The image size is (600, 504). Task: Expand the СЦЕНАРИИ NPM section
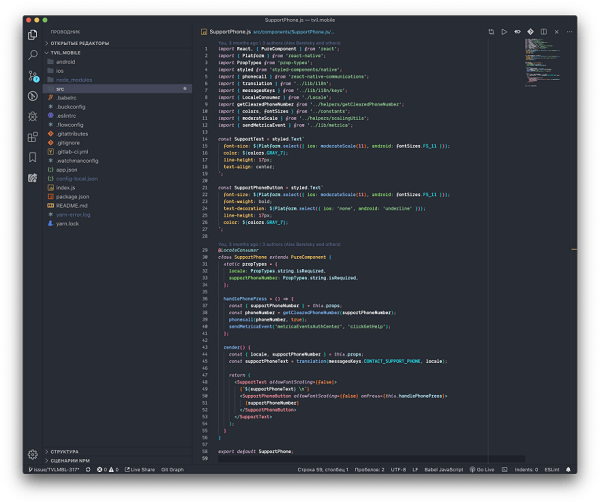click(x=74, y=459)
